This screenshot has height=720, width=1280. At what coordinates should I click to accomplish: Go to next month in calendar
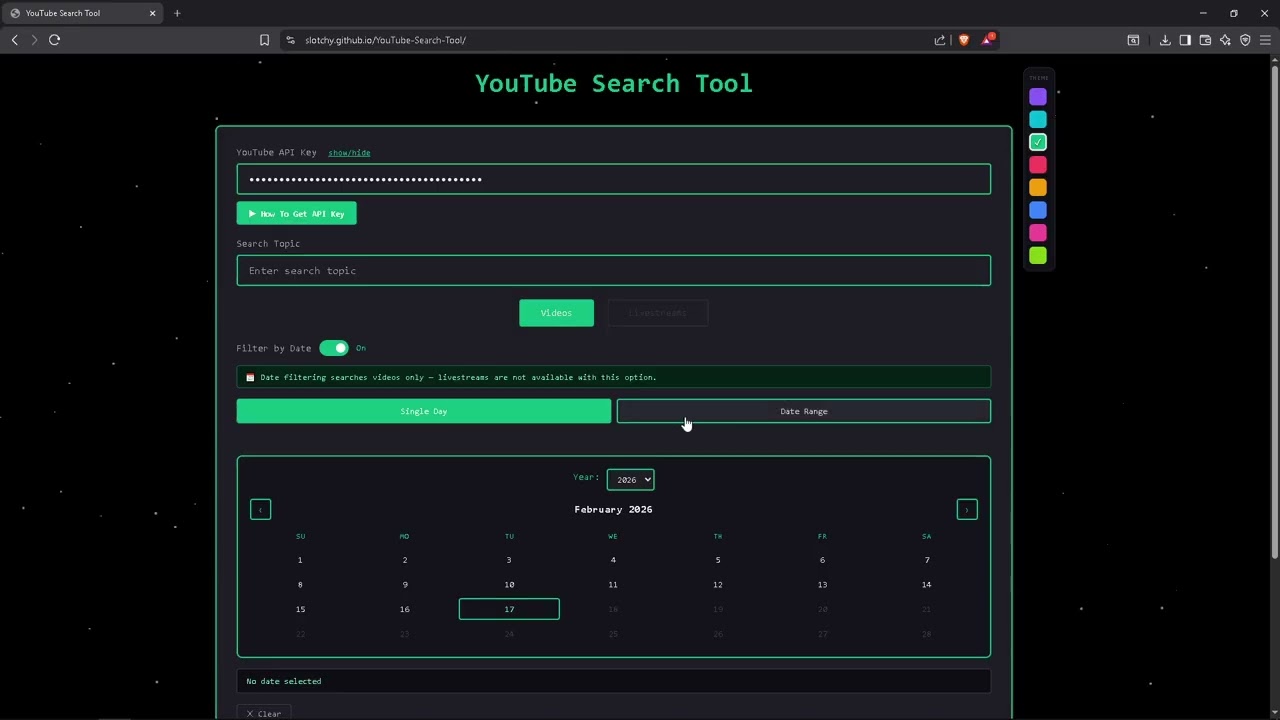[x=967, y=510]
